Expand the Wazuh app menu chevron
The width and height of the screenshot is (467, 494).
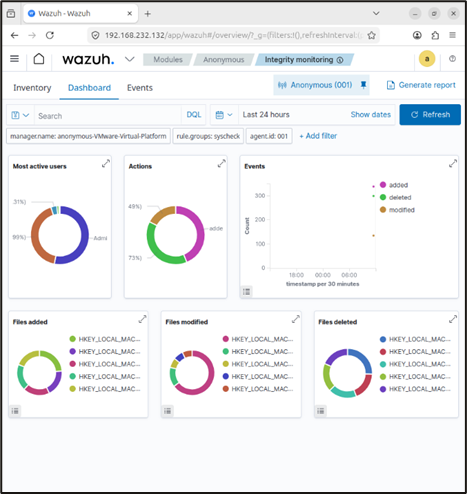coord(129,59)
